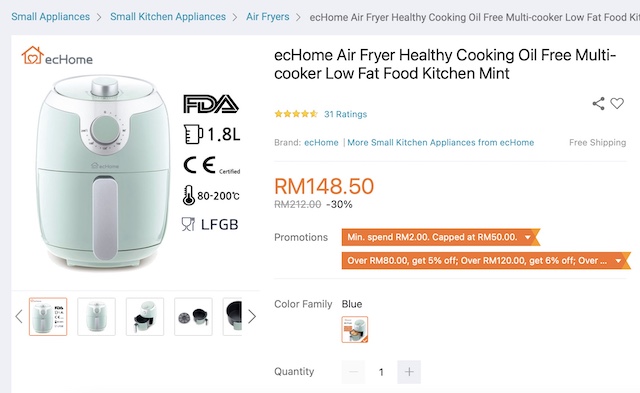Open the 31 Ratings link
The width and height of the screenshot is (640, 393).
coord(346,114)
